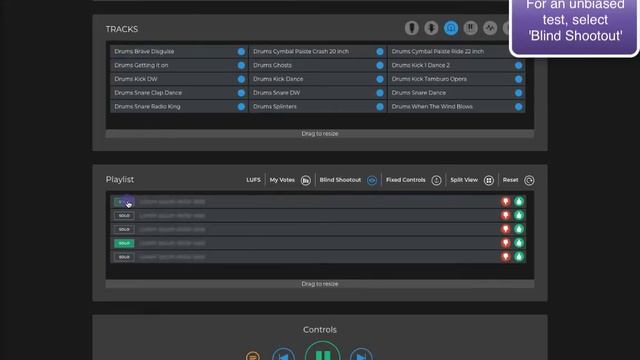Toggle SOLO on the second playlist row
The width and height of the screenshot is (640, 360).
(124, 216)
